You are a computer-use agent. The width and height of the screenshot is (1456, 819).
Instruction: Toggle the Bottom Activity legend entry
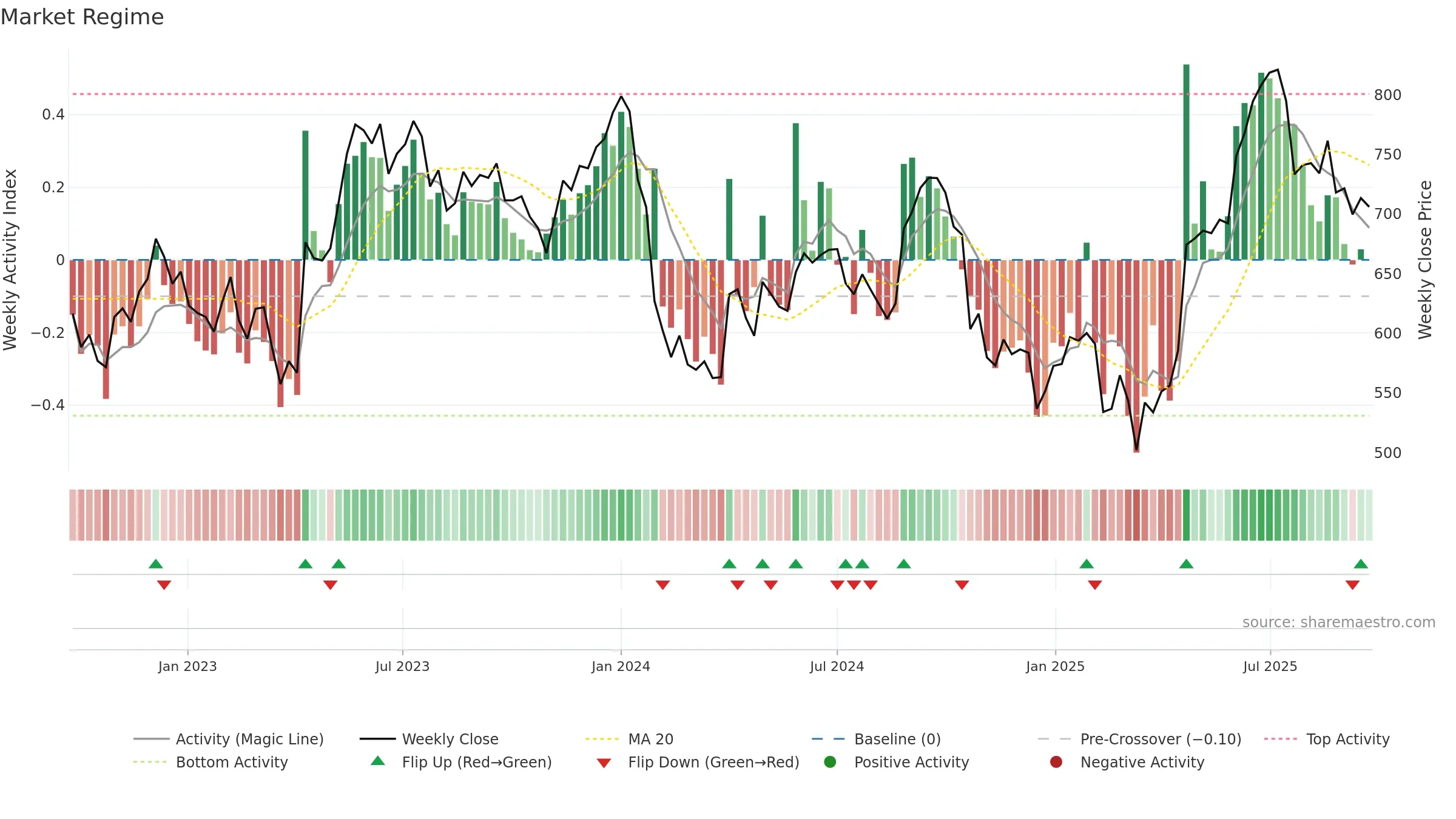pyautogui.click(x=211, y=762)
